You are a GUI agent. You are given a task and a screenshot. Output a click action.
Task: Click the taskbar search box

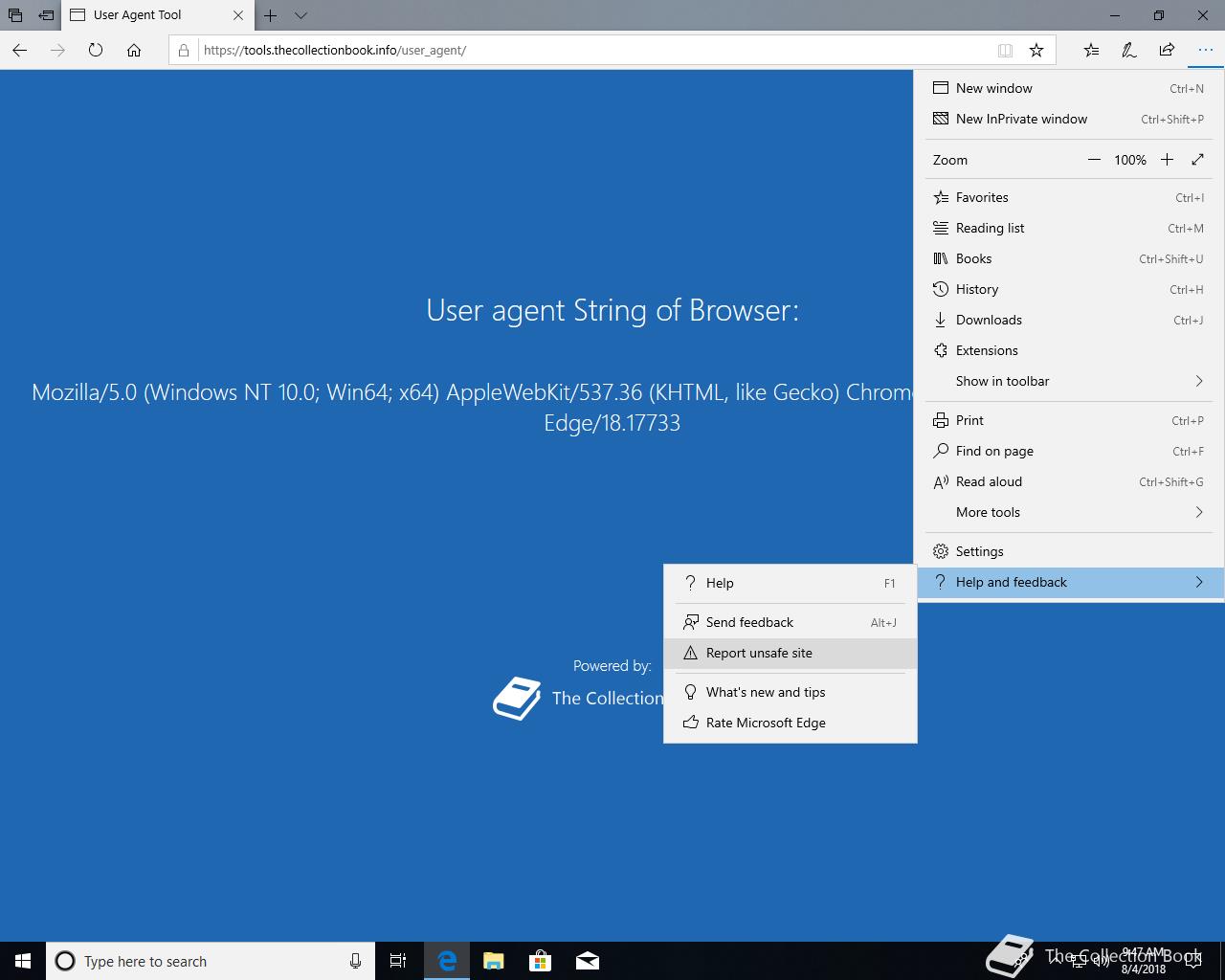[209, 961]
